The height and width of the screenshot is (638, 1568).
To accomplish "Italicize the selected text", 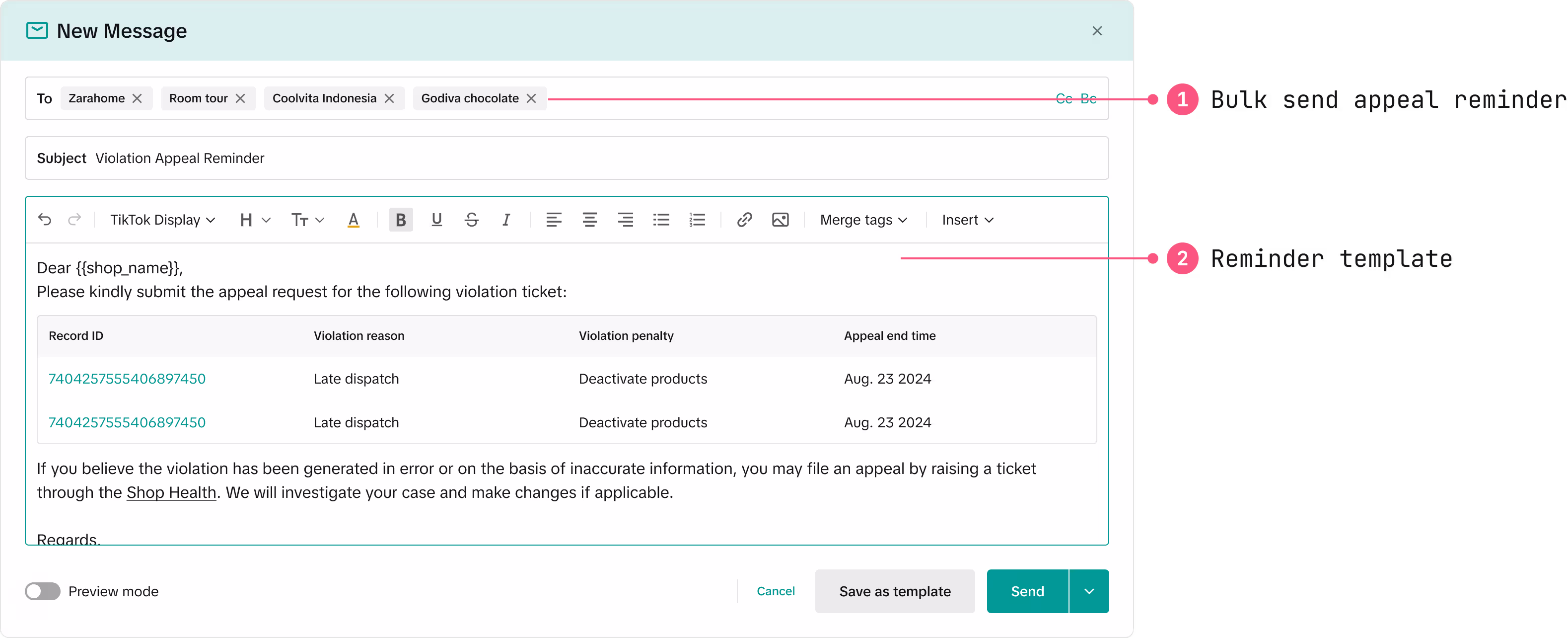I will point(506,219).
